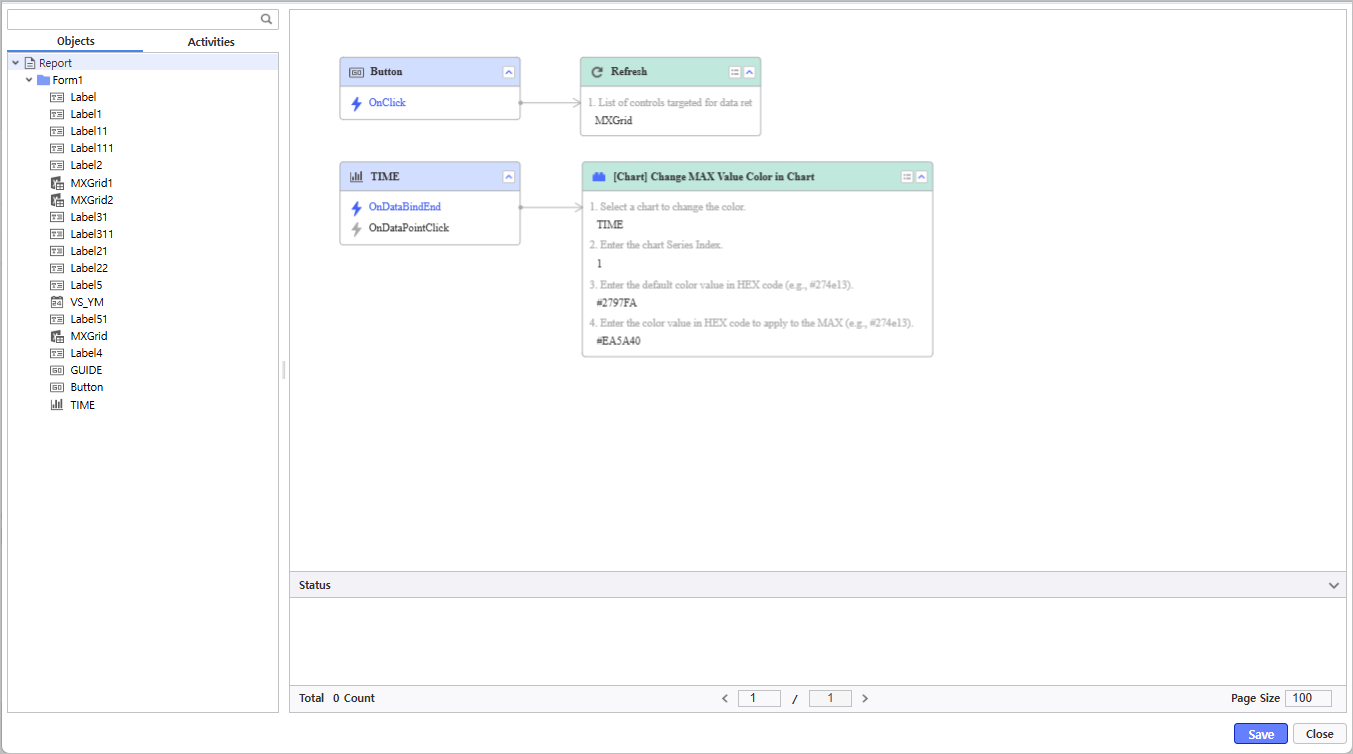The width and height of the screenshot is (1353, 754).
Task: Switch to the Activities tab
Action: 211,42
